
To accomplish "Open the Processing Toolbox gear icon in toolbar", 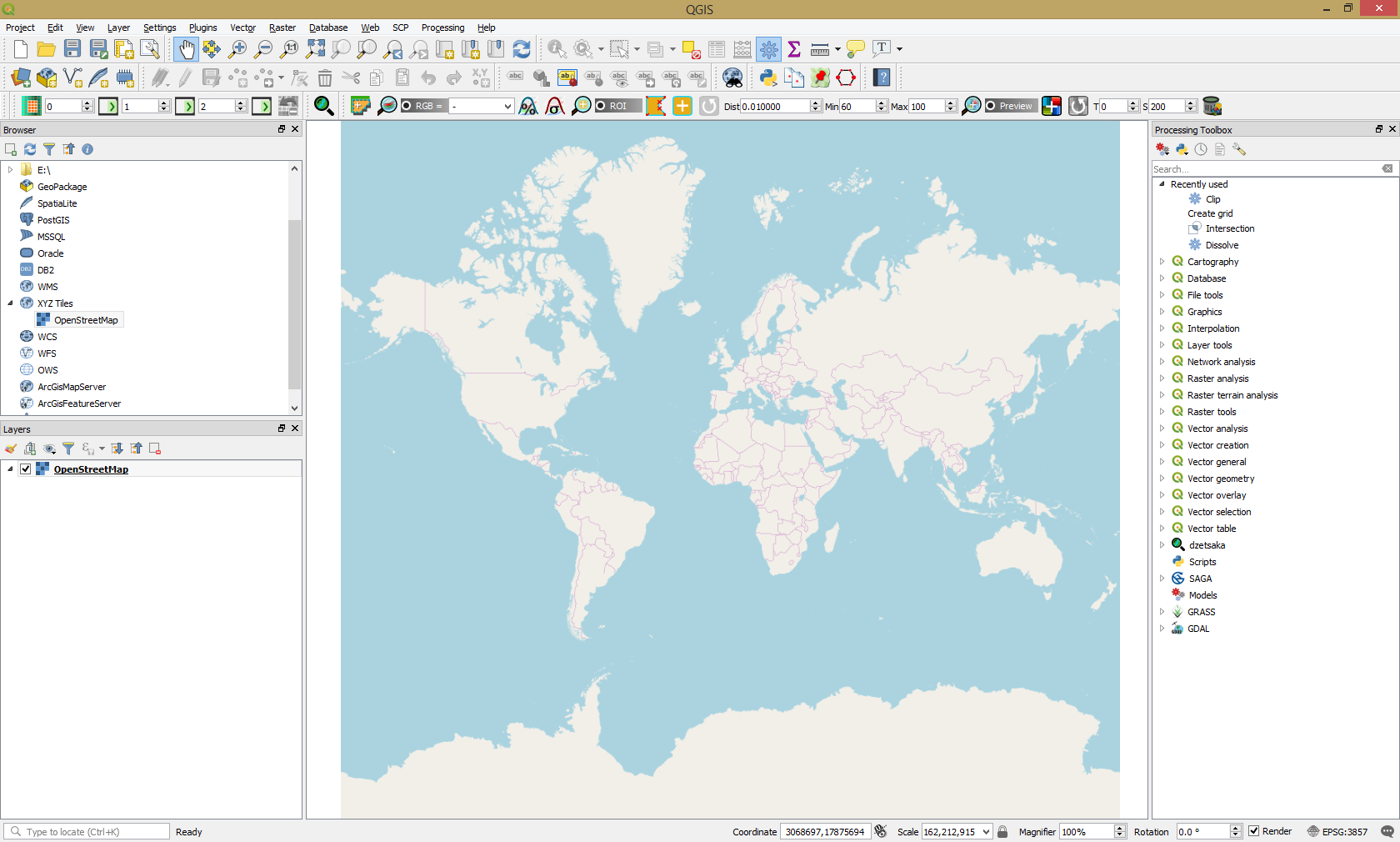I will [768, 49].
